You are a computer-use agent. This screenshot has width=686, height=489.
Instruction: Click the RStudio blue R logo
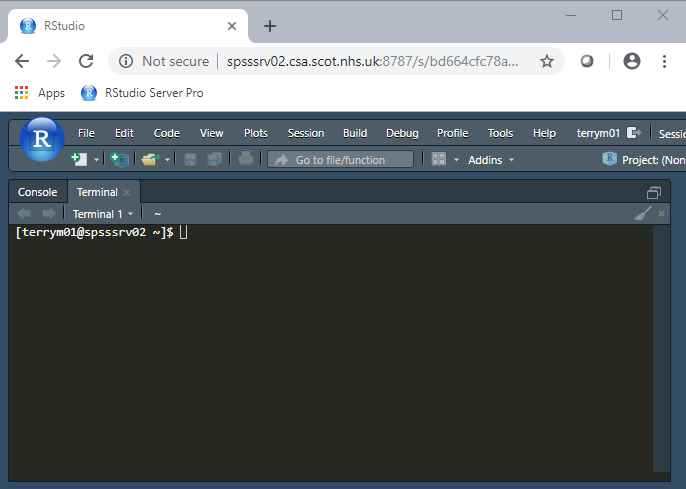[42, 139]
